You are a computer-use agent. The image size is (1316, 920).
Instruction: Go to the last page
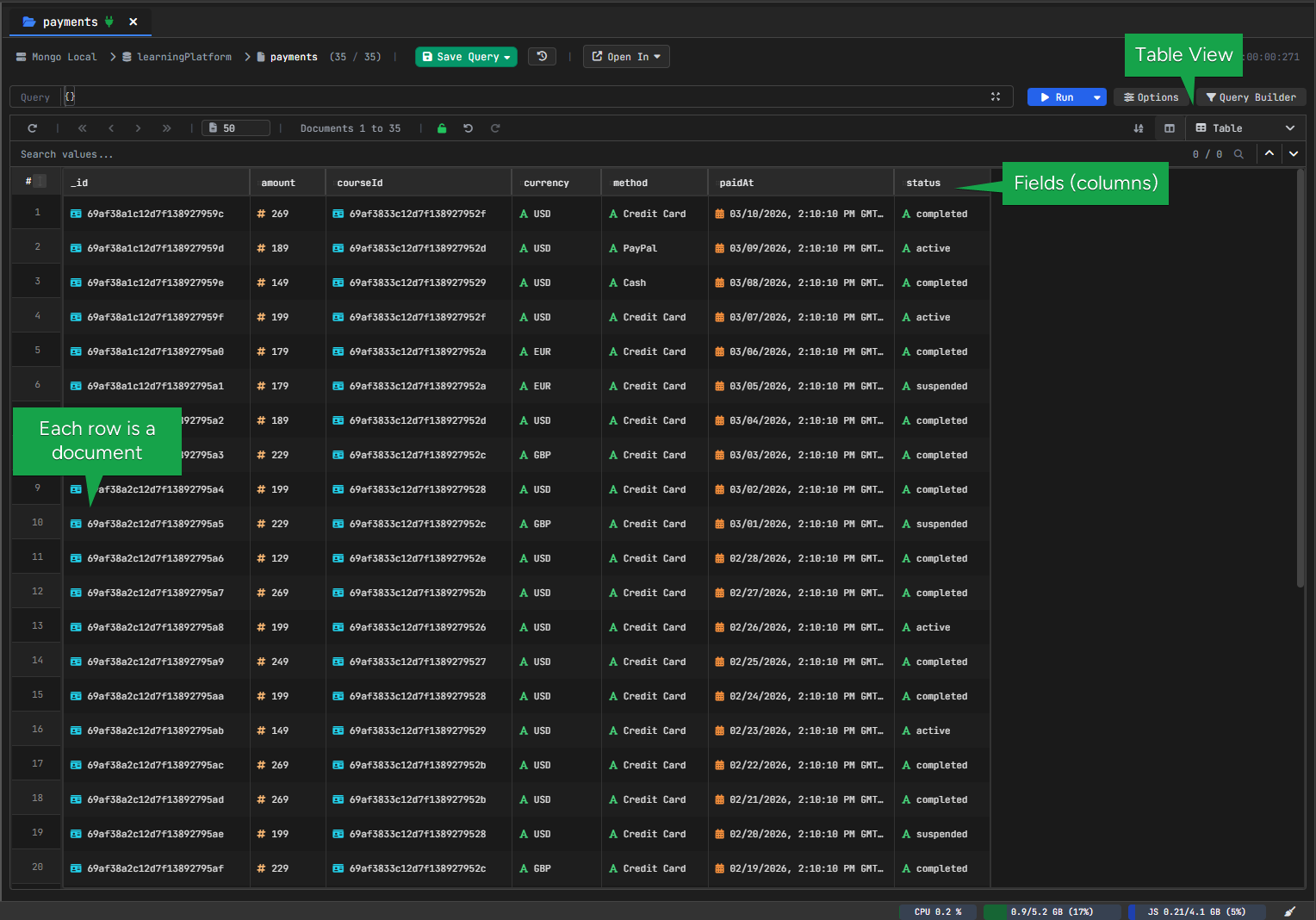point(166,128)
